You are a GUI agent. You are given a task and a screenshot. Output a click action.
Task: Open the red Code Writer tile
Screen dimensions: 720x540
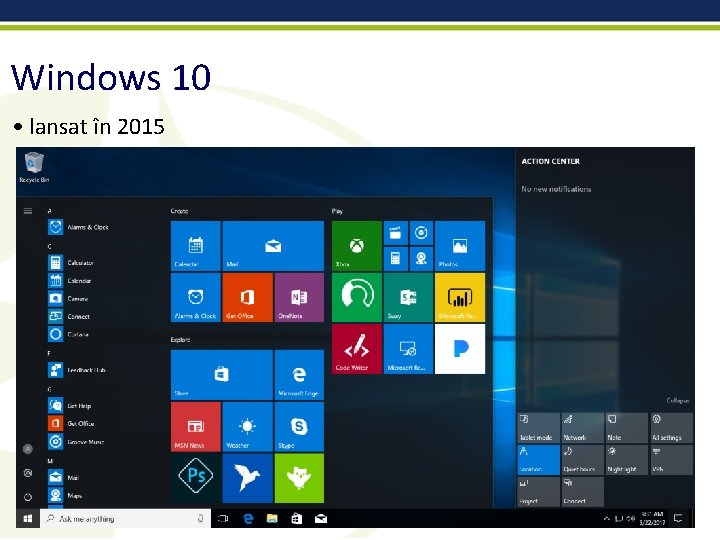[x=357, y=349]
